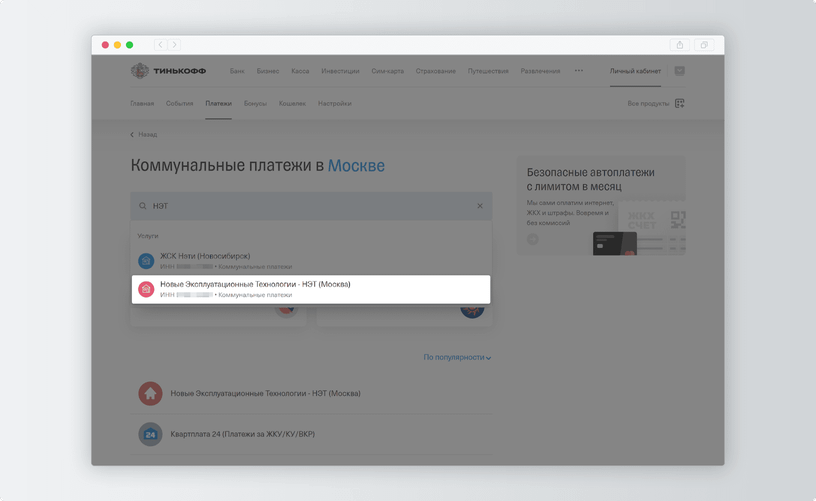Click the browser forward arrow
The image size is (816, 501).
coord(174,45)
